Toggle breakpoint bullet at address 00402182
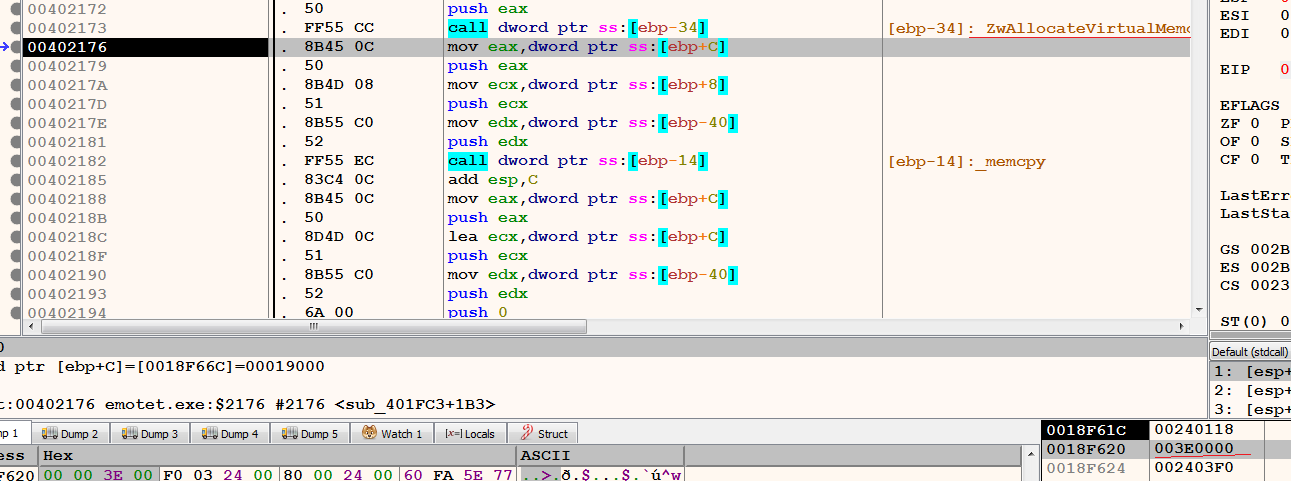This screenshot has height=481, width=1291. 16,161
